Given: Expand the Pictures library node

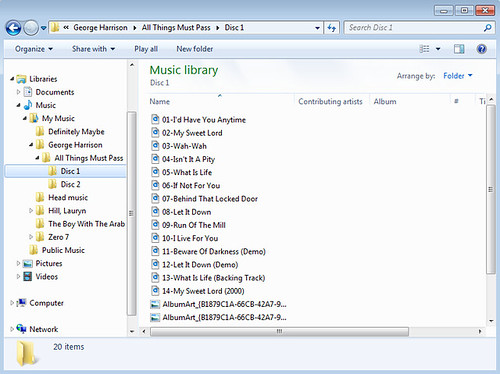Looking at the screenshot, I should click(18, 263).
